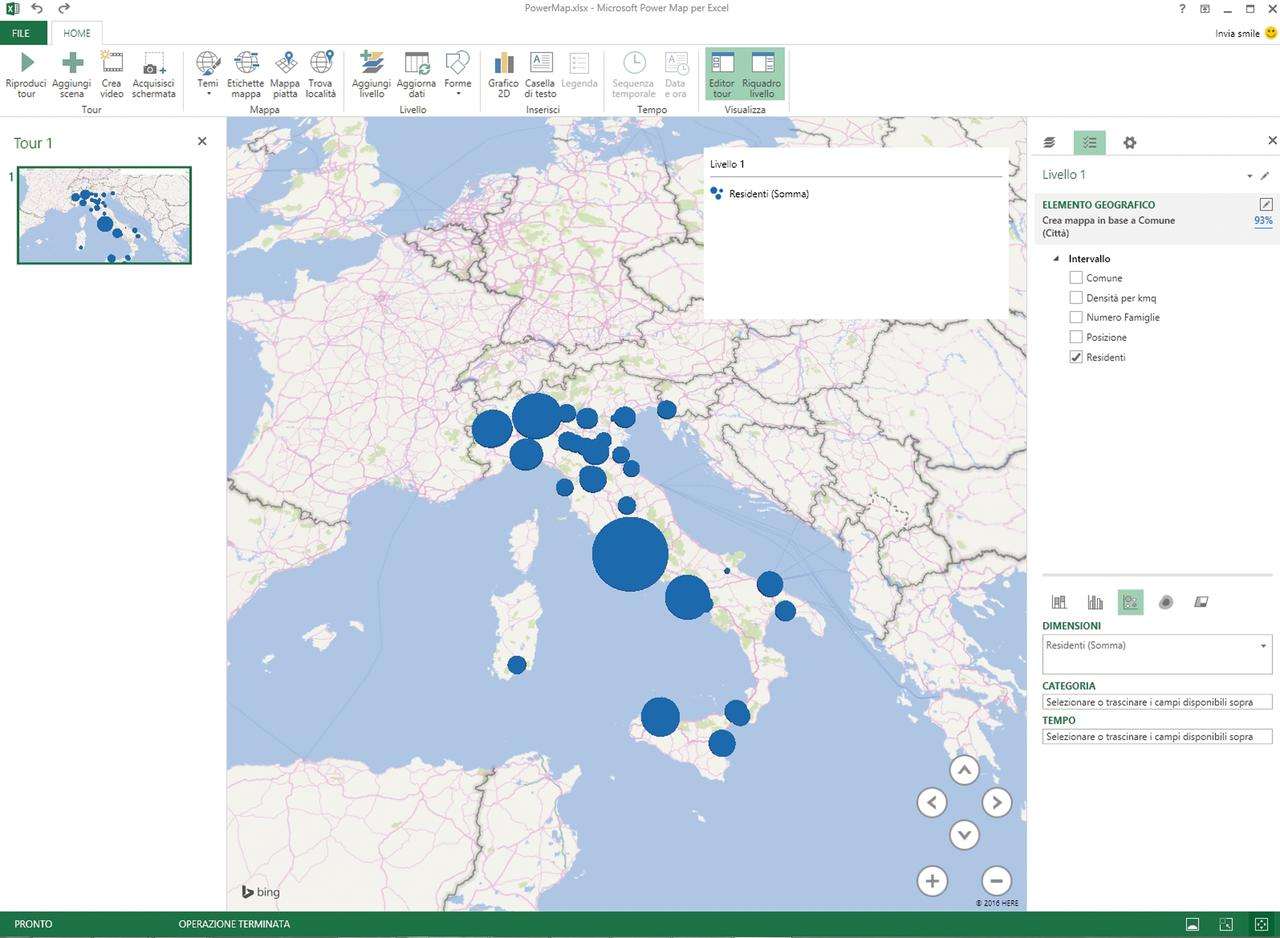Select the Tour 1 scene thumbnail
The width and height of the screenshot is (1280, 938).
[104, 216]
